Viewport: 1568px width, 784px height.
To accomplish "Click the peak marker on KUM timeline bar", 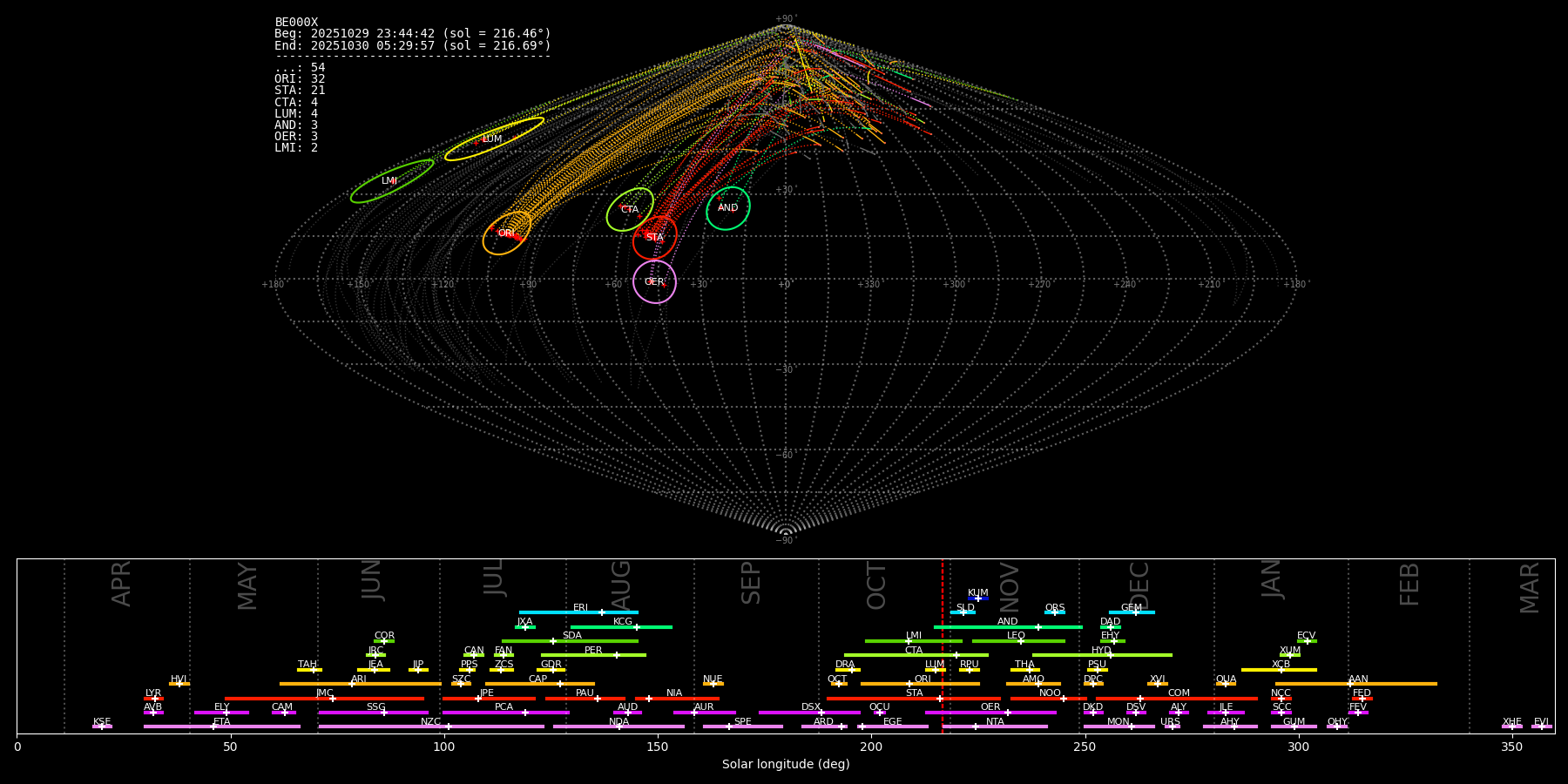I will click(977, 598).
